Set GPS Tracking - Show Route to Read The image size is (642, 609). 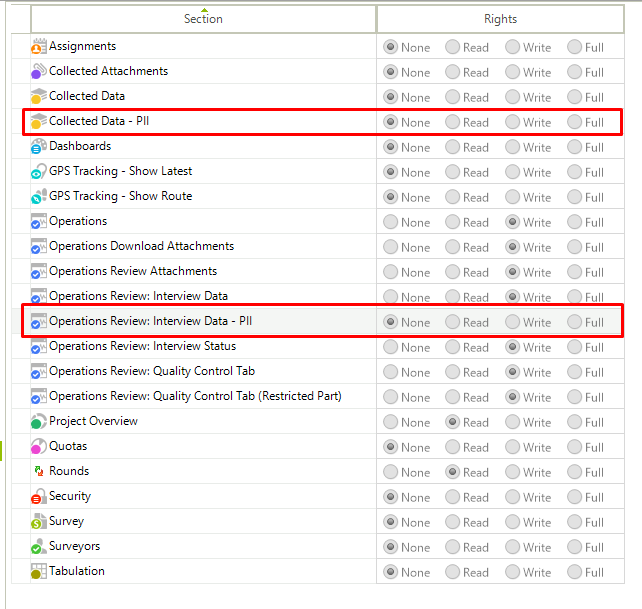[452, 197]
